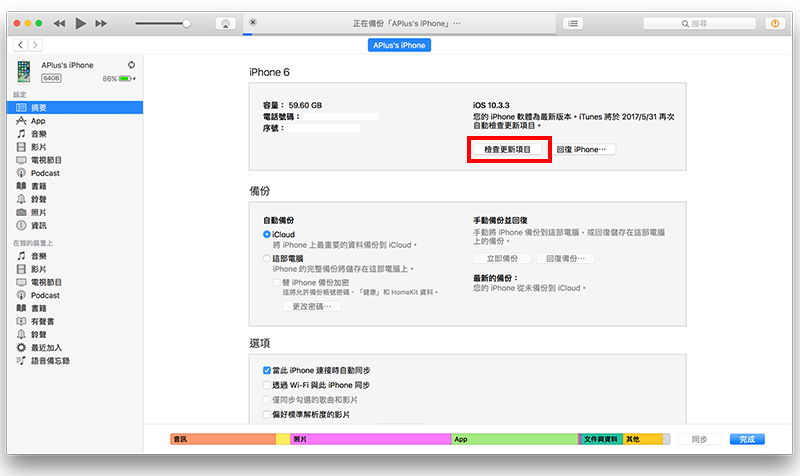
Task: Select the 這部電腦 backup radio button
Action: [266, 258]
